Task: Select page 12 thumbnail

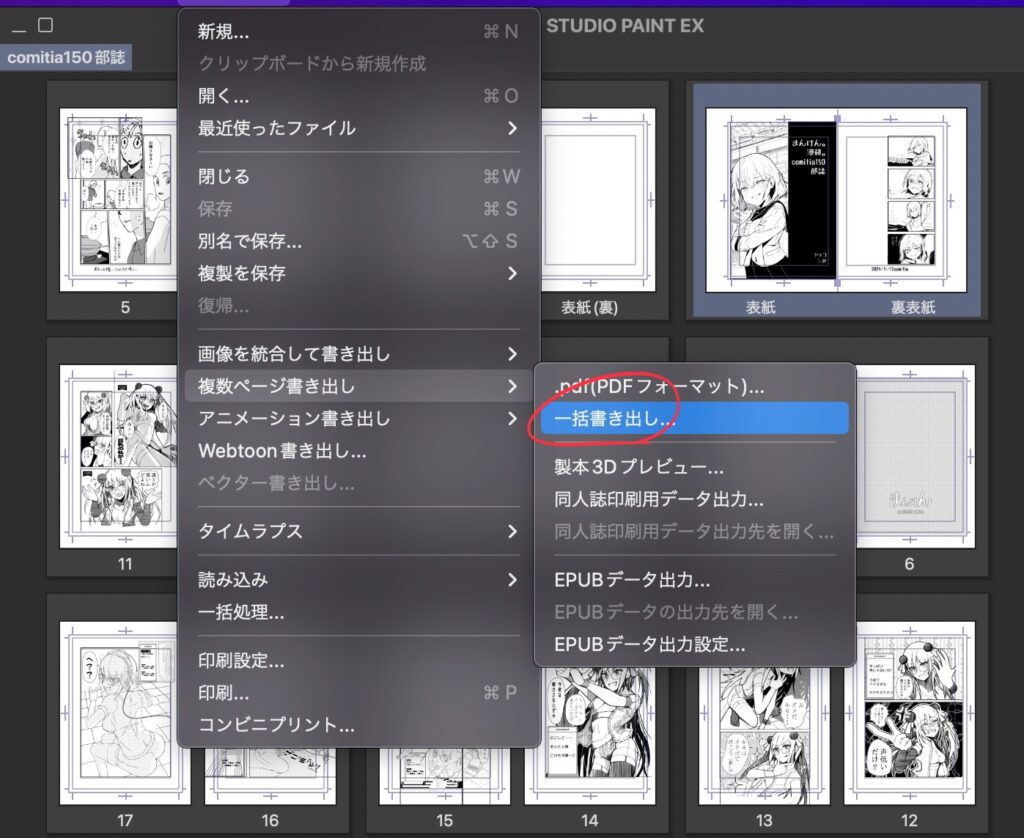Action: coord(909,713)
